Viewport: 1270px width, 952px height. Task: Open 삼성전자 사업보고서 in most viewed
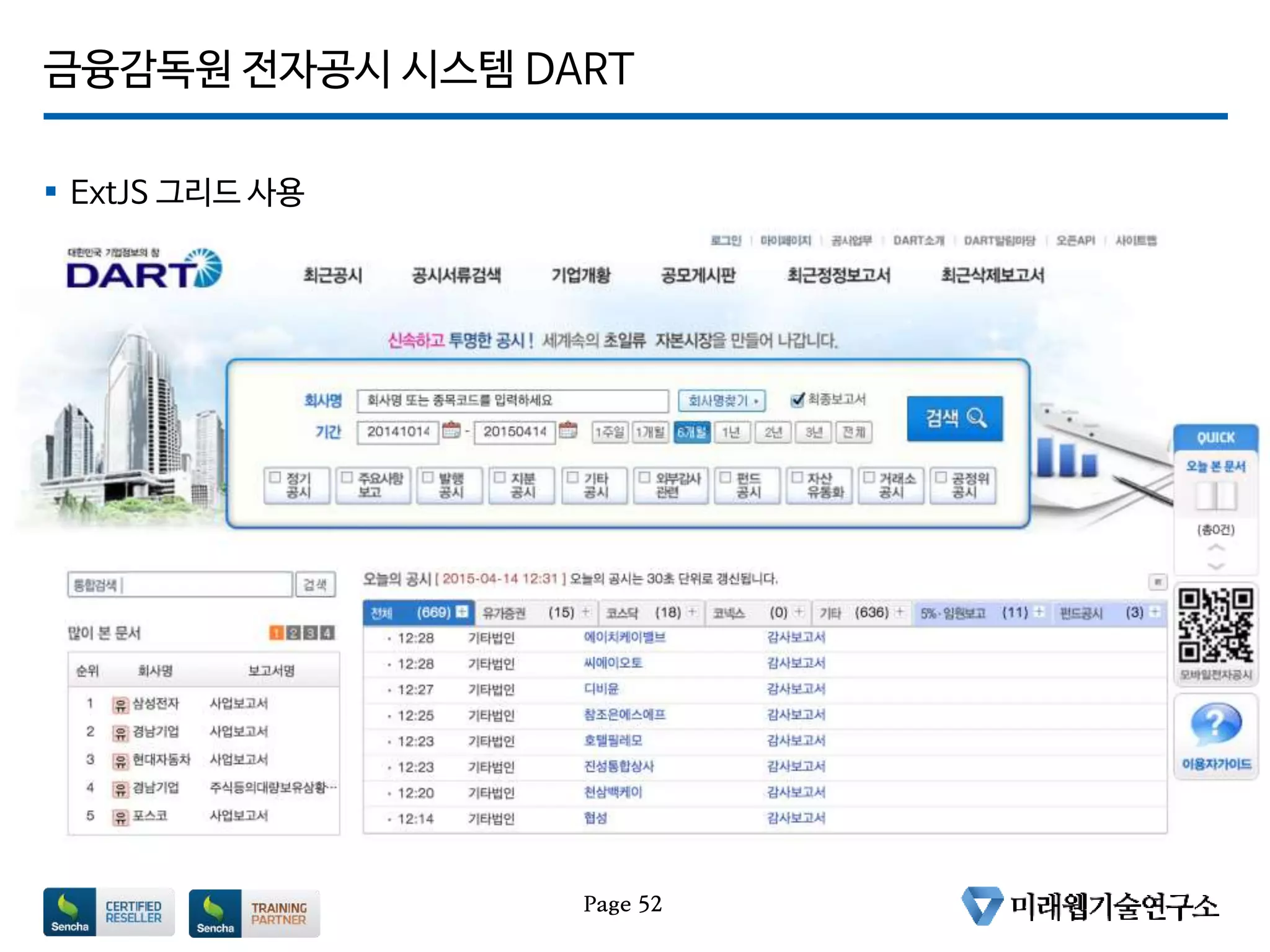click(x=239, y=703)
